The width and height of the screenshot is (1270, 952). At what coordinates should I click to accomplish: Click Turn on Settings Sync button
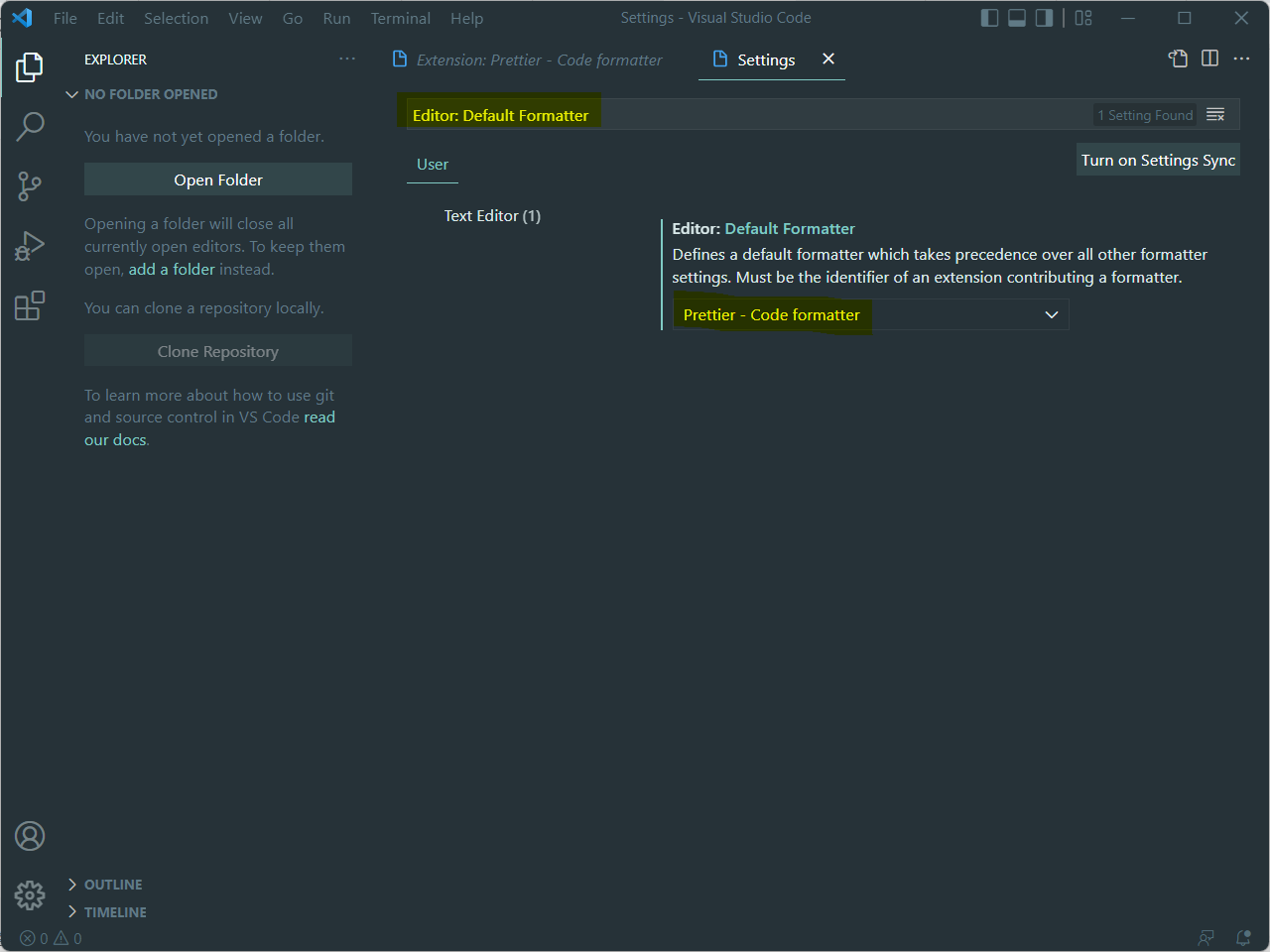pyautogui.click(x=1158, y=160)
